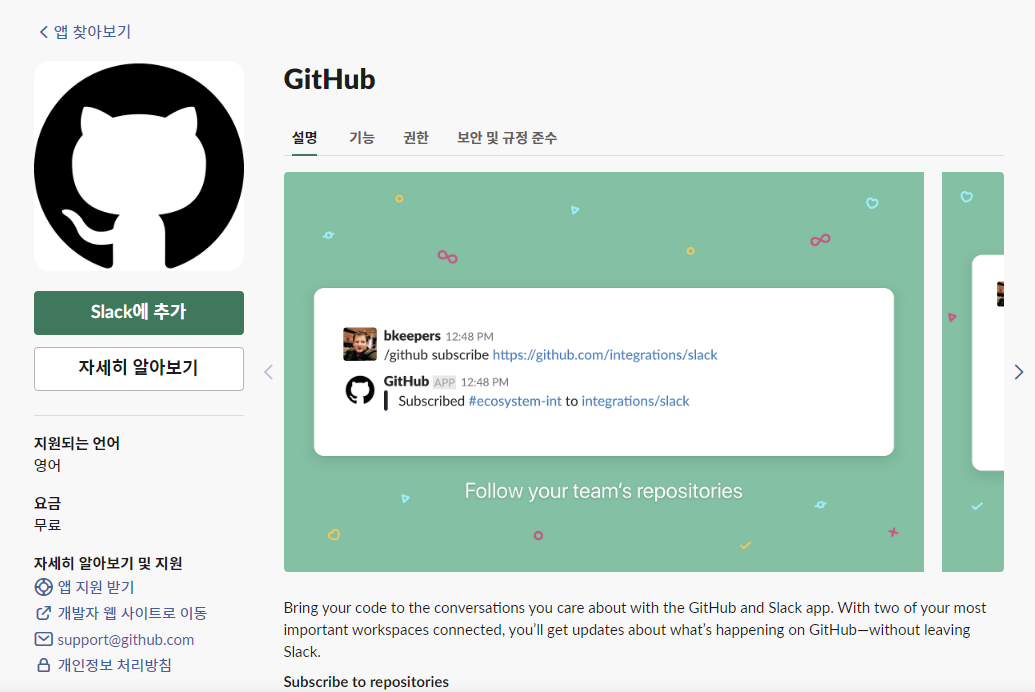Image resolution: width=1035 pixels, height=692 pixels.
Task: Click the lifebuoy icon for 앱 지원 받기
Action: [44, 587]
